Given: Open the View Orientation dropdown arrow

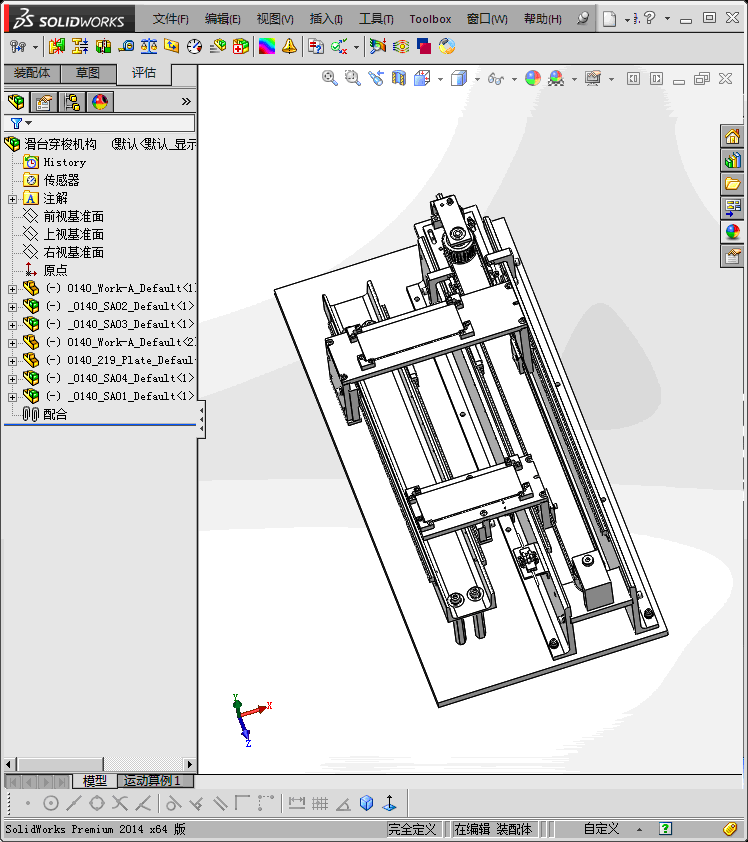Looking at the screenshot, I should click(440, 79).
